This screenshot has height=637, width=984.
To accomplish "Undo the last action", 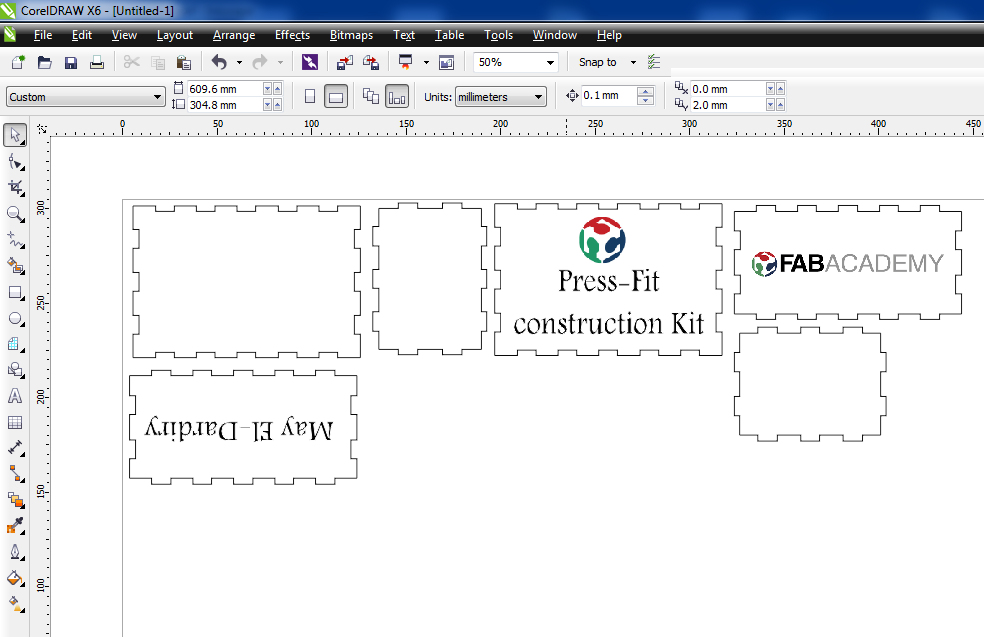I will (219, 62).
